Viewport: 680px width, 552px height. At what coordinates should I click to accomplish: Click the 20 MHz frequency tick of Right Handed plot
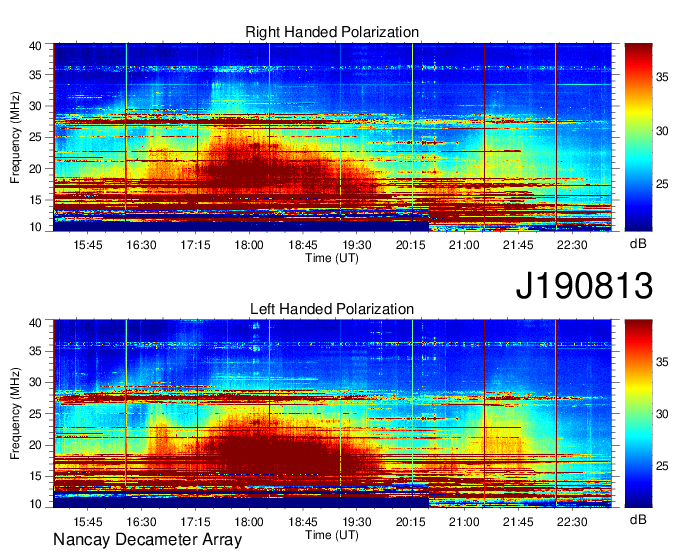coord(35,169)
